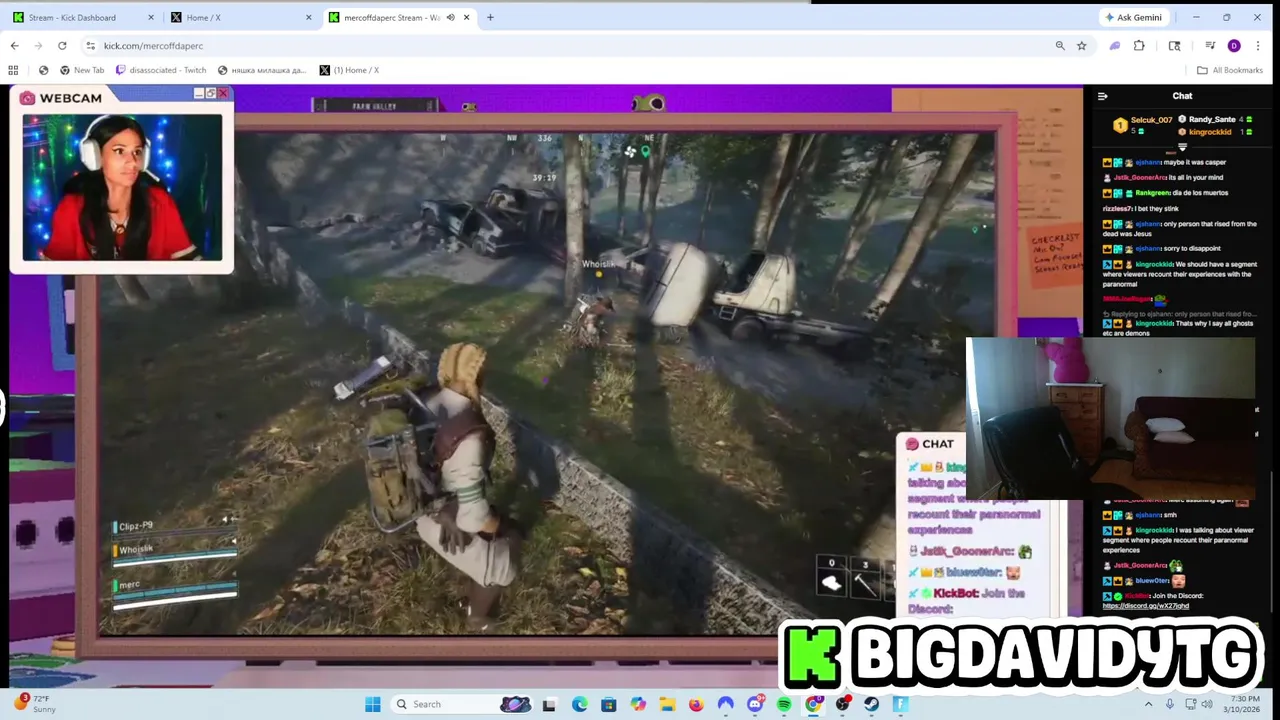Click the room camera feed thumbnail
1280x720 pixels.
pyautogui.click(x=1110, y=418)
